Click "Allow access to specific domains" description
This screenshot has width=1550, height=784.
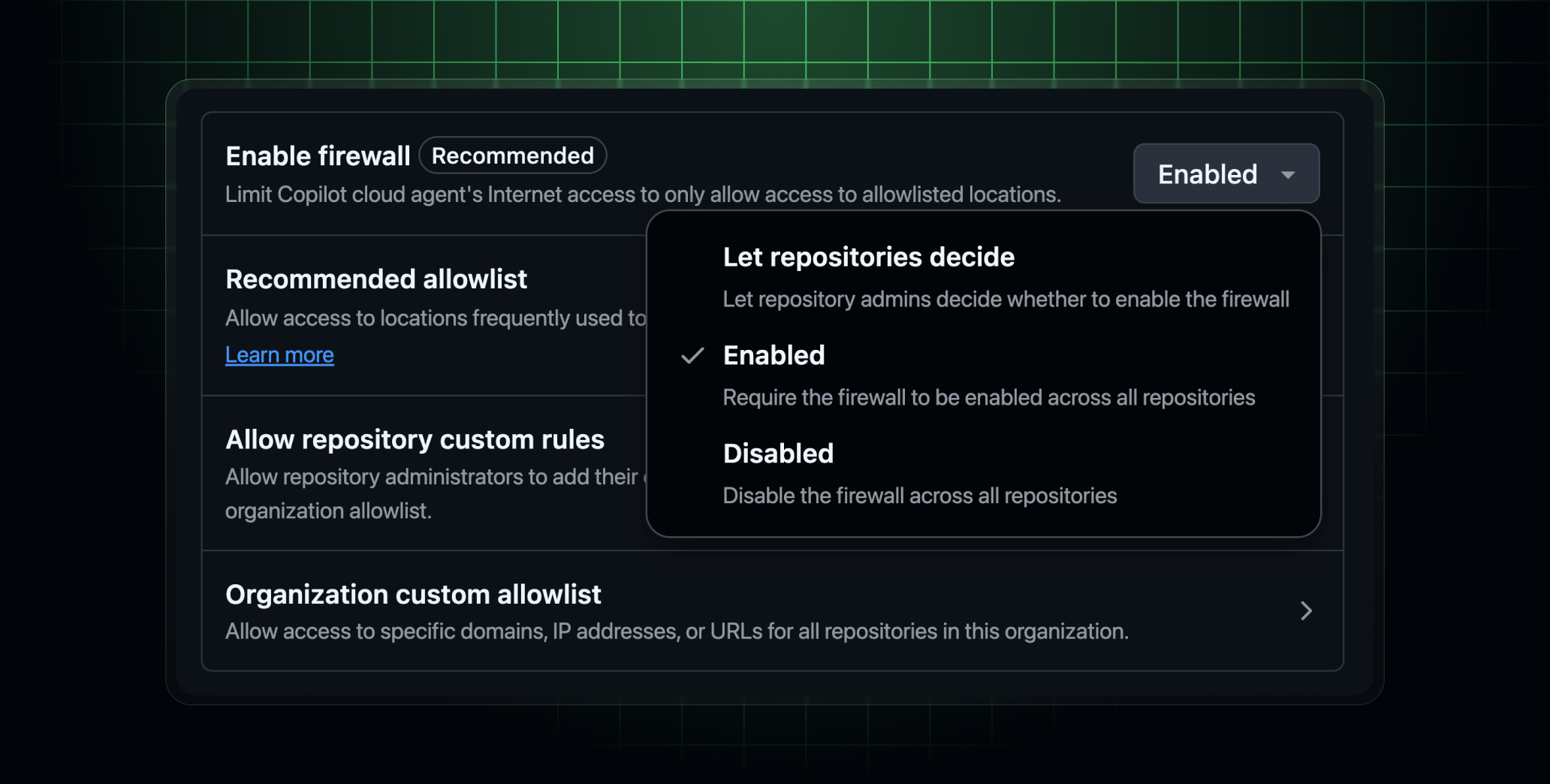[x=677, y=632]
